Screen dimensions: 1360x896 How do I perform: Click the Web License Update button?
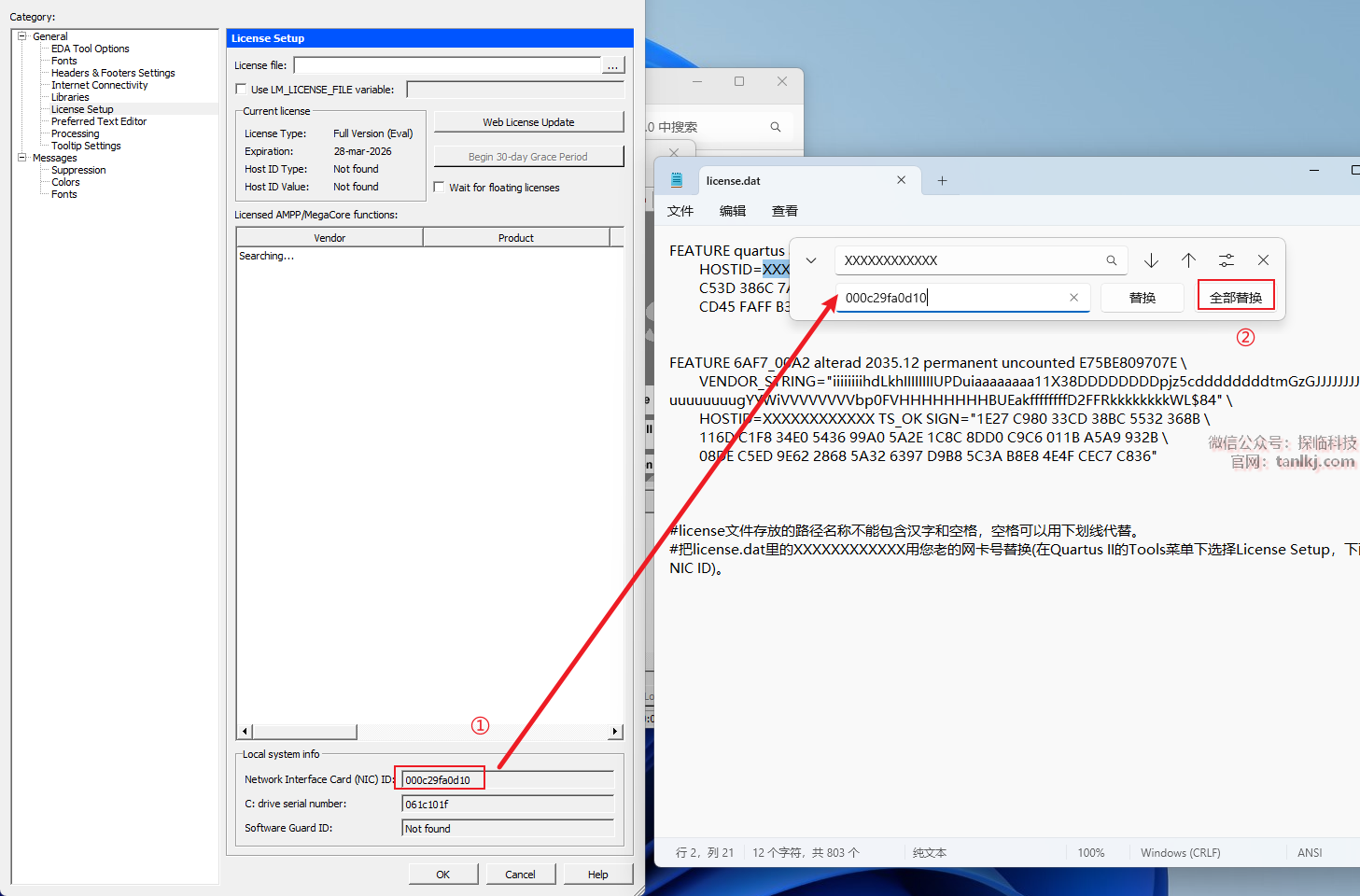[528, 122]
